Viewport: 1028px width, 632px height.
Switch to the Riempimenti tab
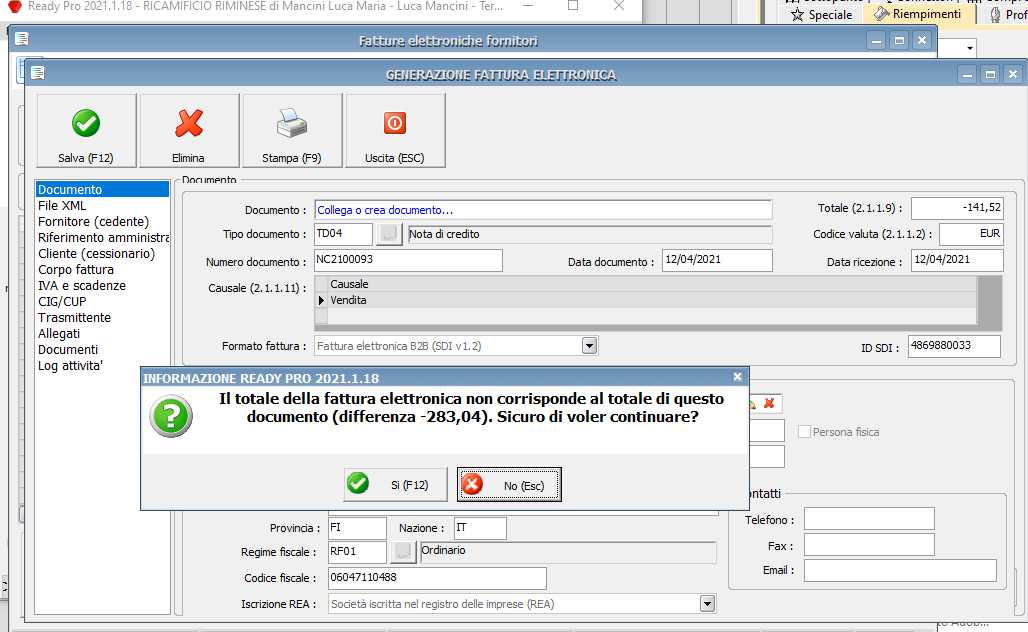917,14
